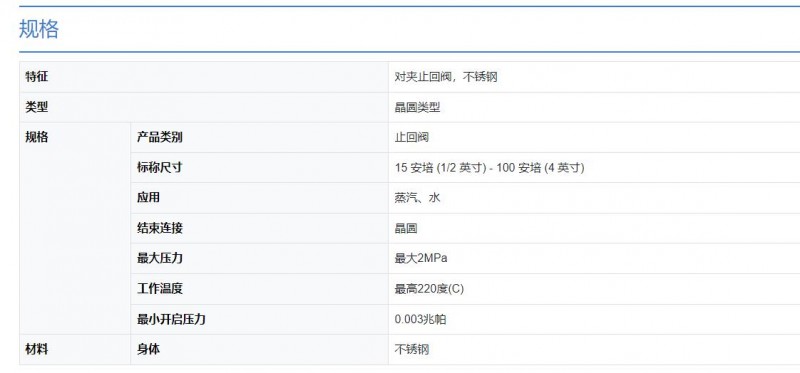800x373 pixels.
Task: Select the 标称尺寸 label cell
Action: point(259,167)
